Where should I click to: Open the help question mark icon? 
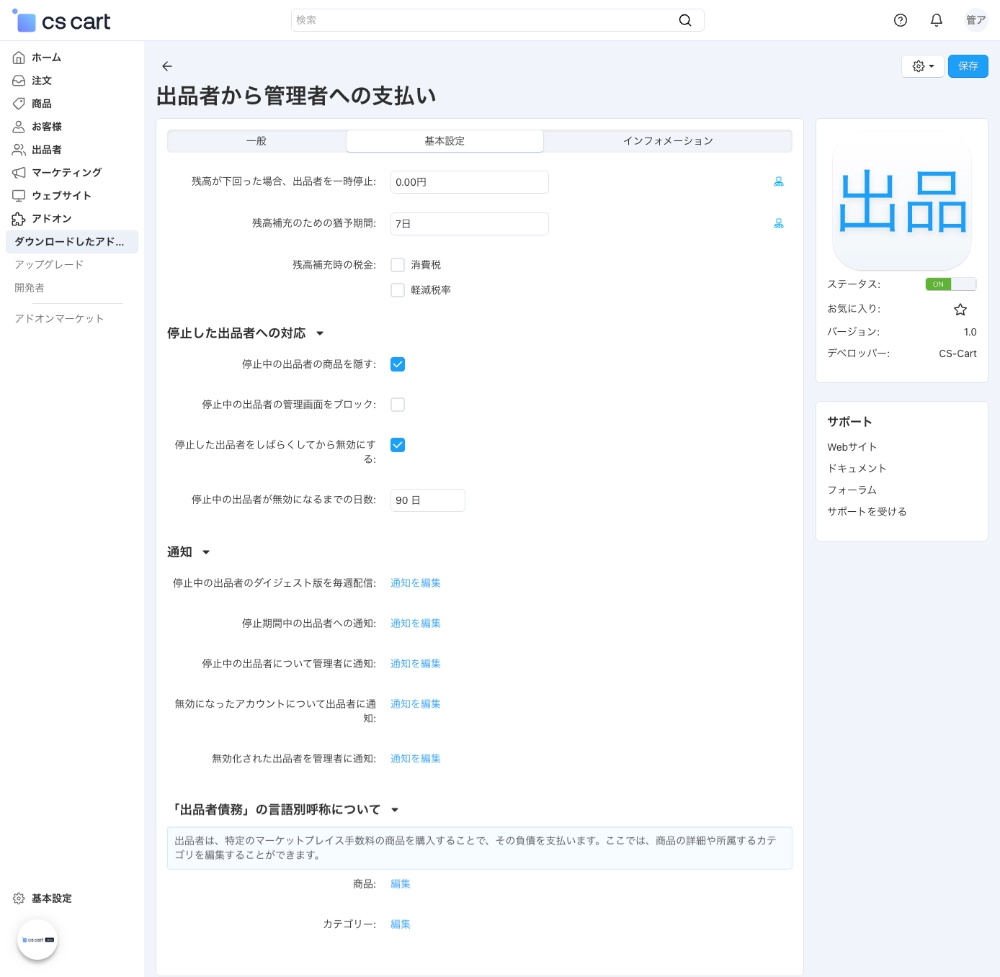pos(900,20)
